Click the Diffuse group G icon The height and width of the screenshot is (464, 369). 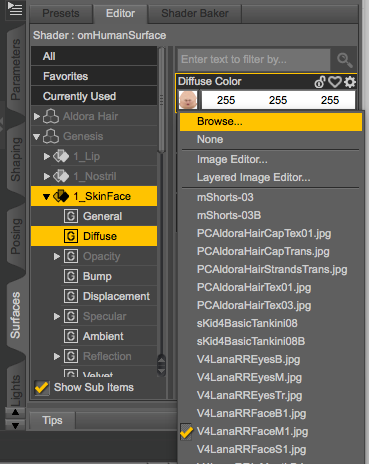[71, 236]
